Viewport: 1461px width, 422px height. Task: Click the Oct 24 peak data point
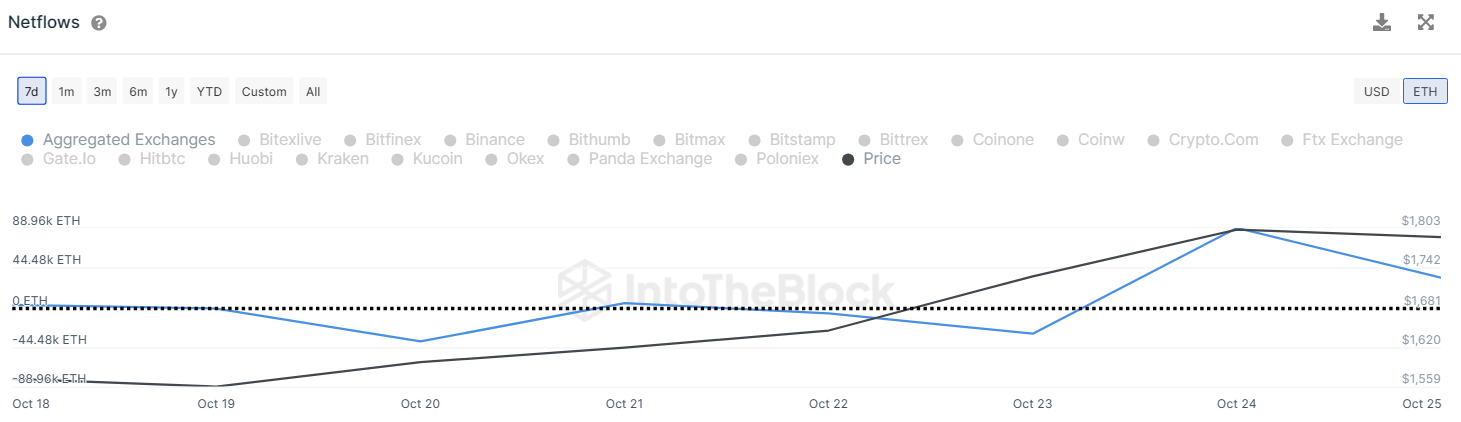(x=1238, y=230)
